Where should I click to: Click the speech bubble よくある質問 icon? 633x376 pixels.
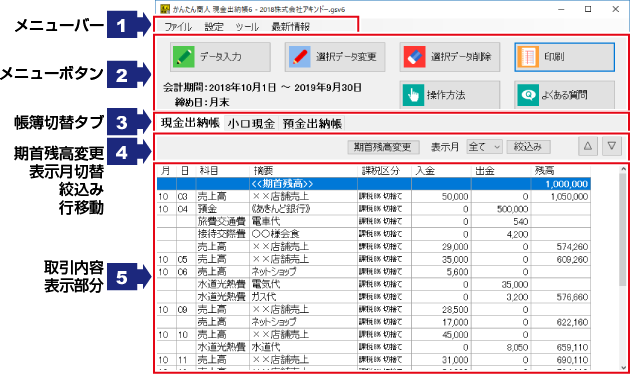pyautogui.click(x=528, y=95)
